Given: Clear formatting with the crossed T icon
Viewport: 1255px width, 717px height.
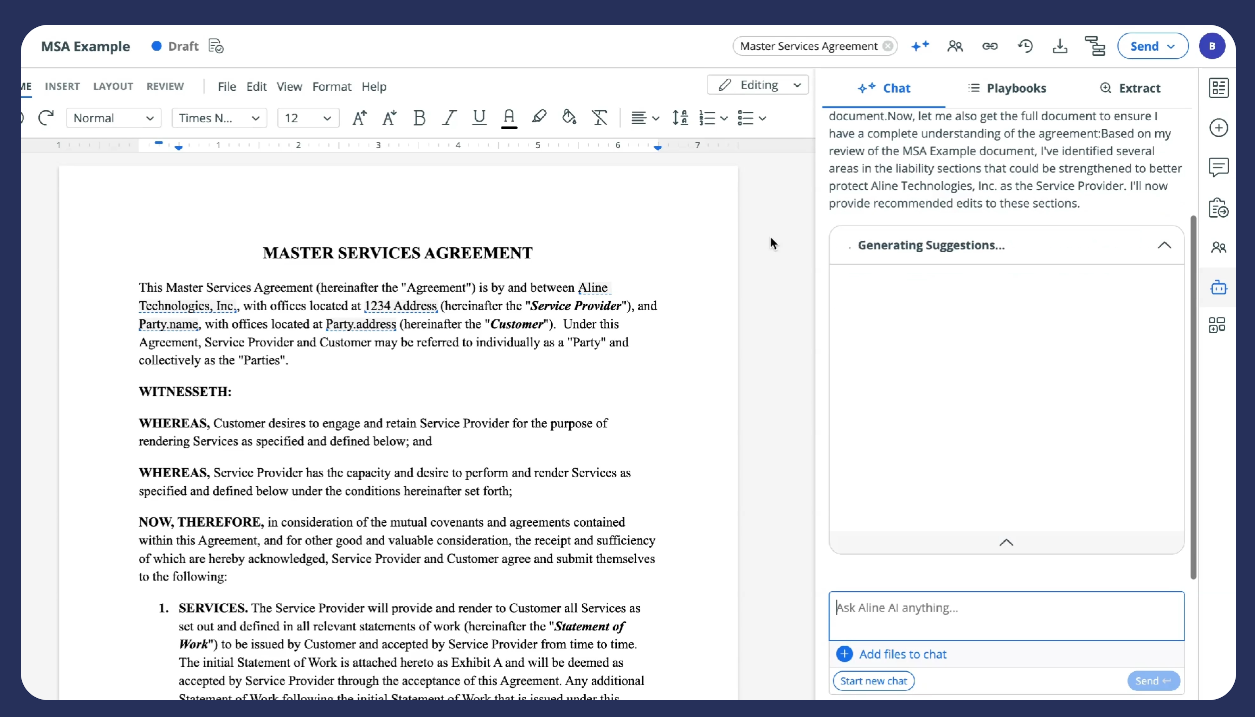Looking at the screenshot, I should click(x=600, y=118).
